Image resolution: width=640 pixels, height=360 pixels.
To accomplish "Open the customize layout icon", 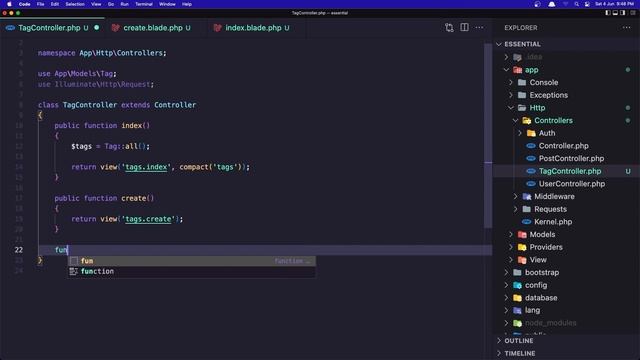I will 633,13.
